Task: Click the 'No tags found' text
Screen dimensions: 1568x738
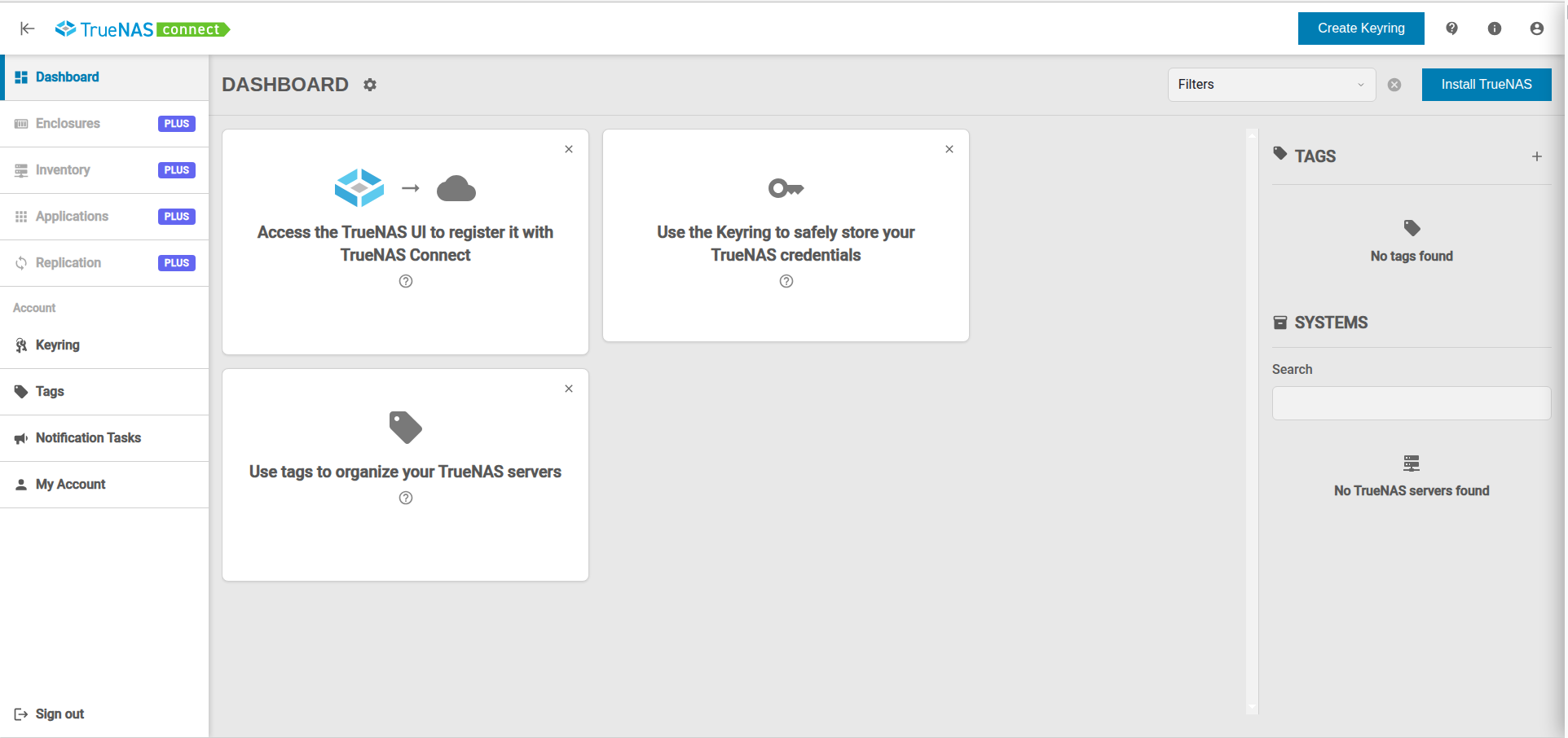Action: [x=1412, y=257]
